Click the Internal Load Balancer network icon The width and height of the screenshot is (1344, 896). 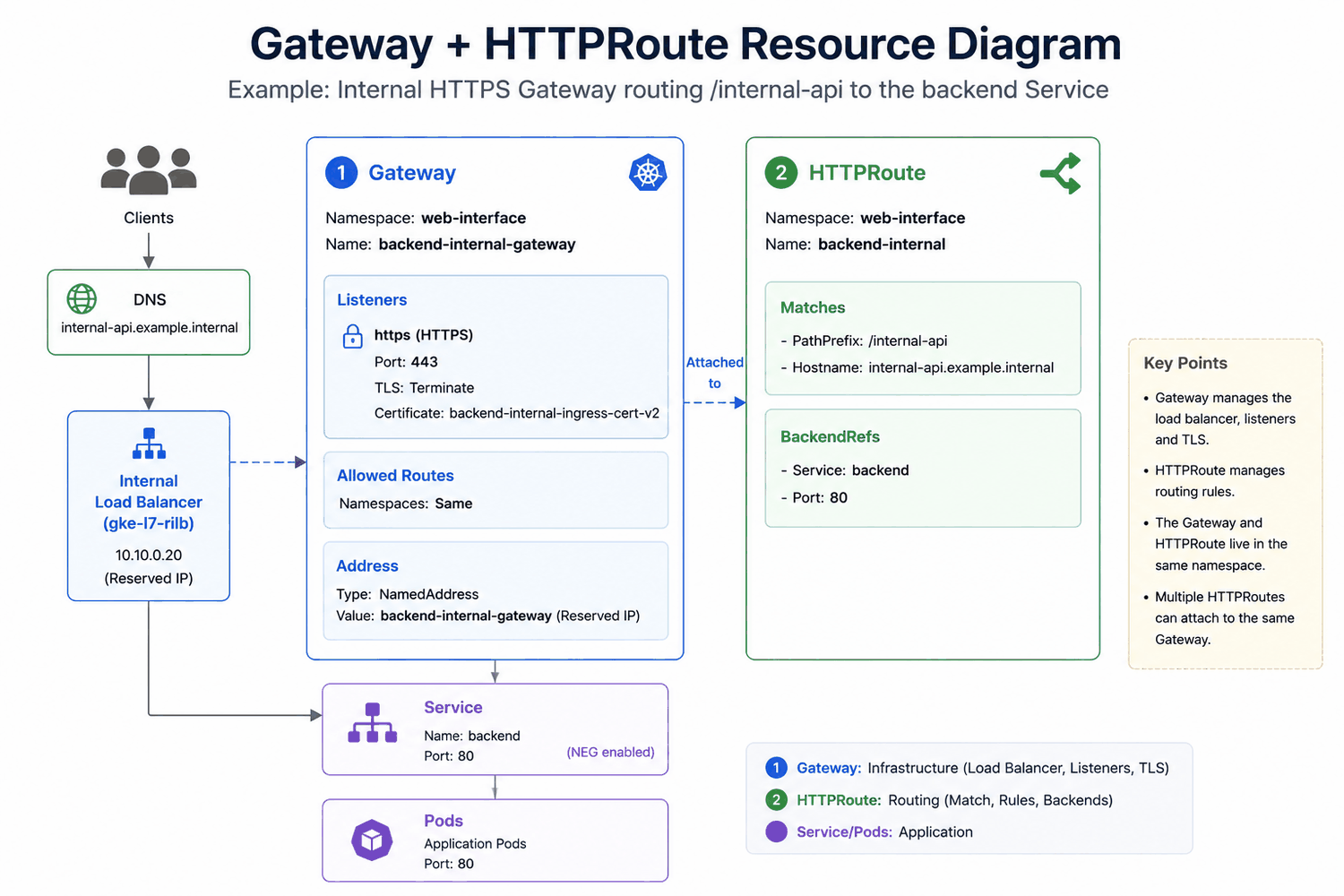[x=149, y=444]
